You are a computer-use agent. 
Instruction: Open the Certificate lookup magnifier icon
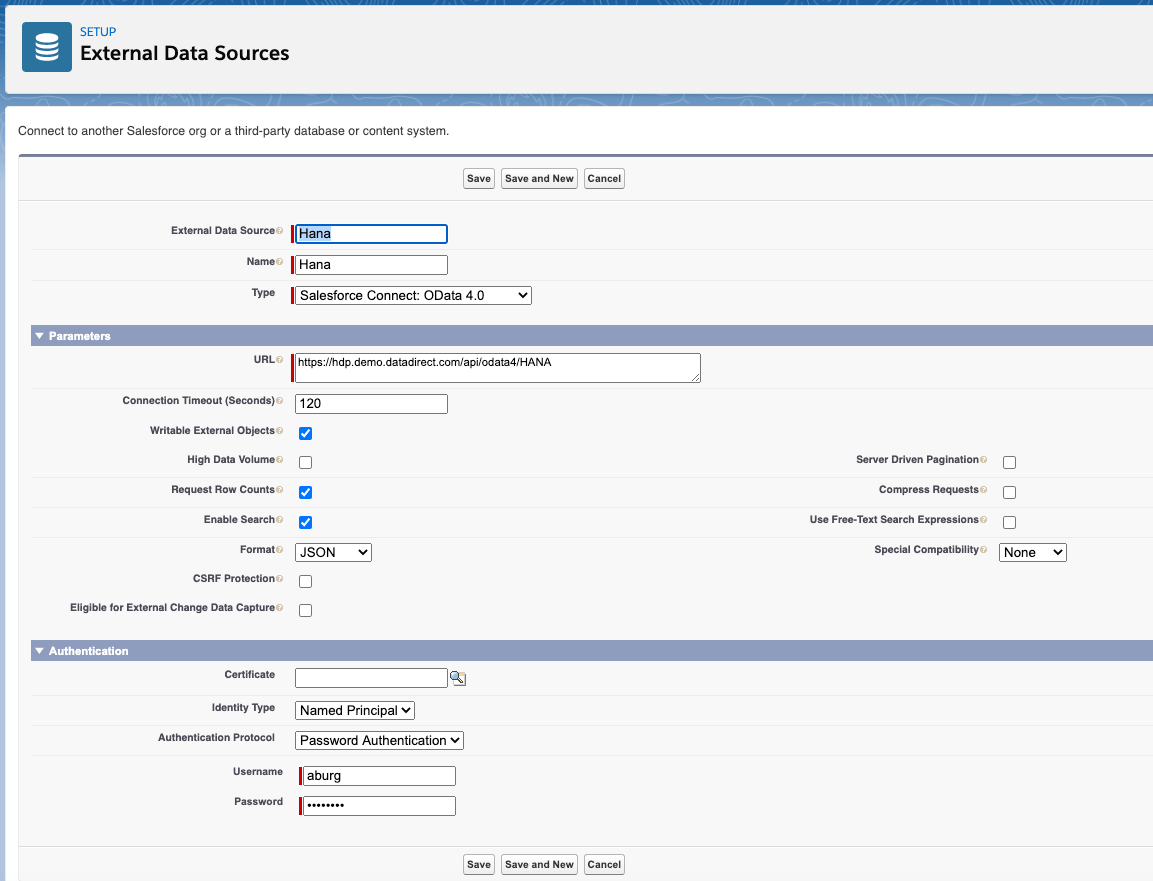[x=458, y=678]
